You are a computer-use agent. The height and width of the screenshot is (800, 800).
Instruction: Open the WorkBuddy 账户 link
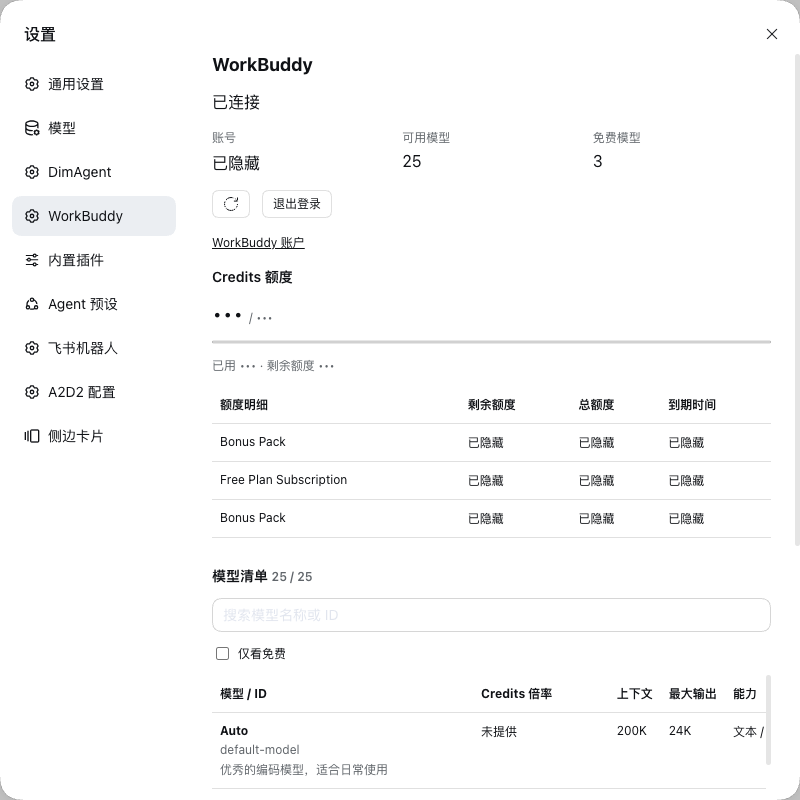coord(258,243)
